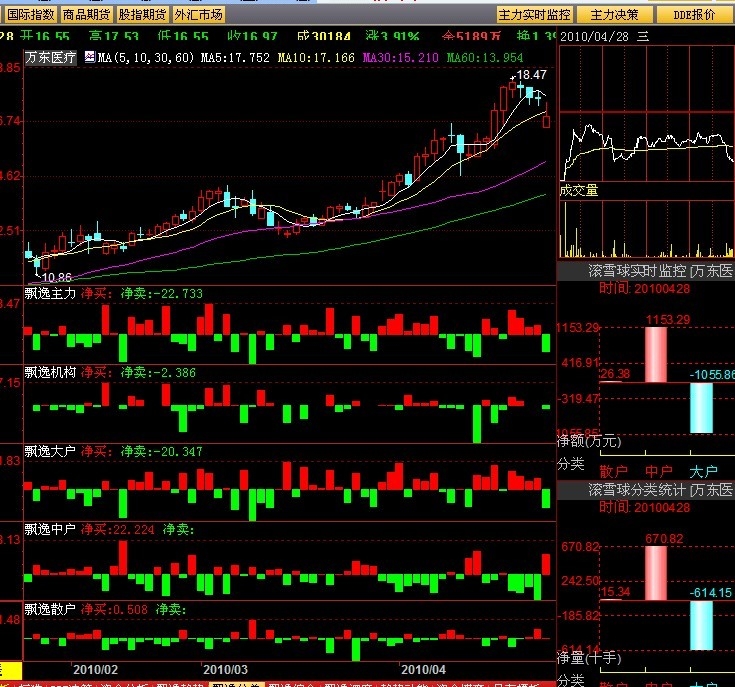Image resolution: width=735 pixels, height=687 pixels.
Task: Click the 净买:22.224 value
Action: [117, 530]
